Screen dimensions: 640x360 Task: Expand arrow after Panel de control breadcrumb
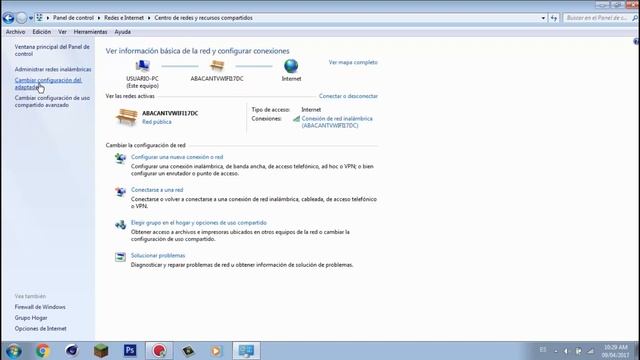pos(98,18)
